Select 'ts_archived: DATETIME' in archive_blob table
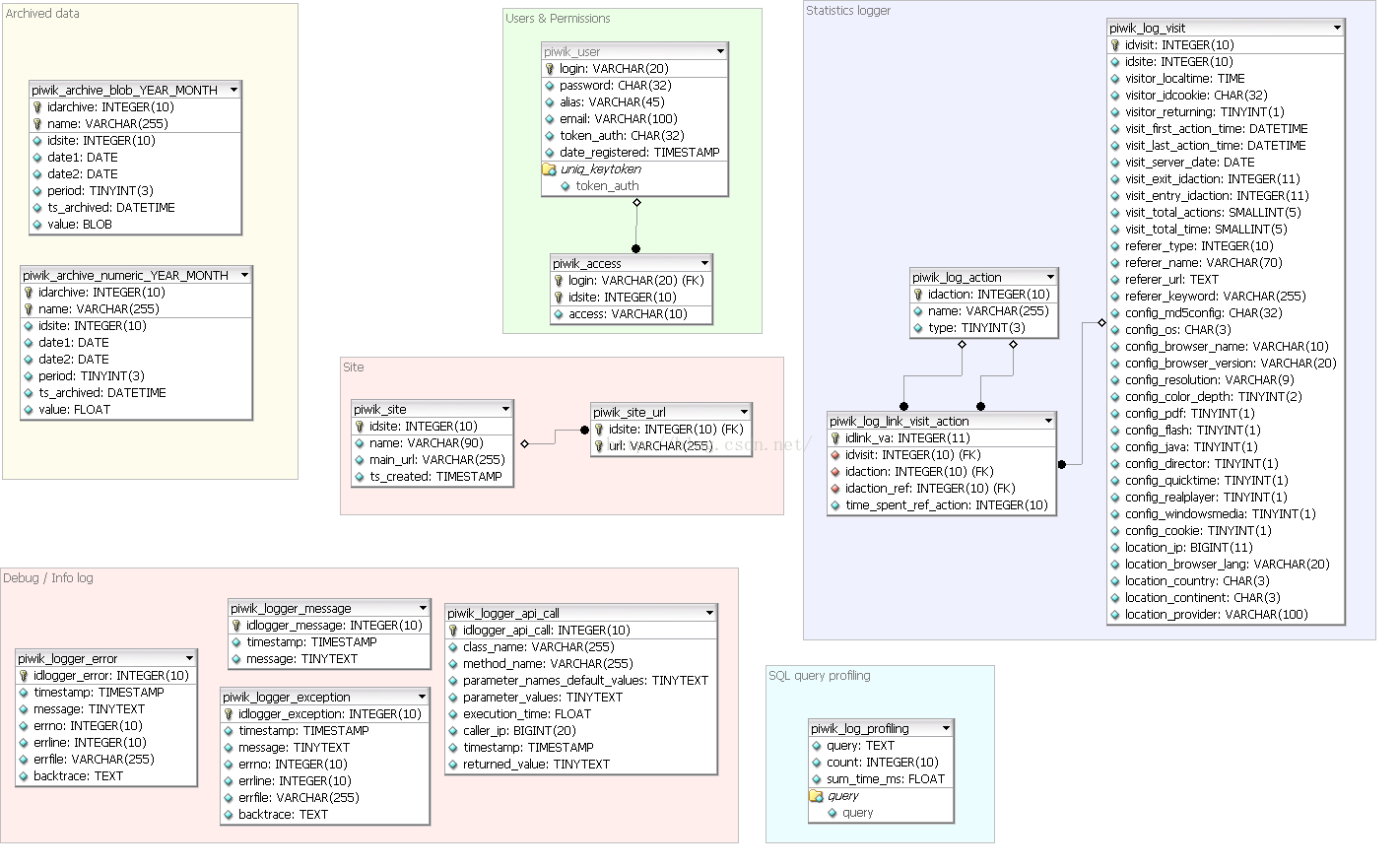 coord(136,208)
